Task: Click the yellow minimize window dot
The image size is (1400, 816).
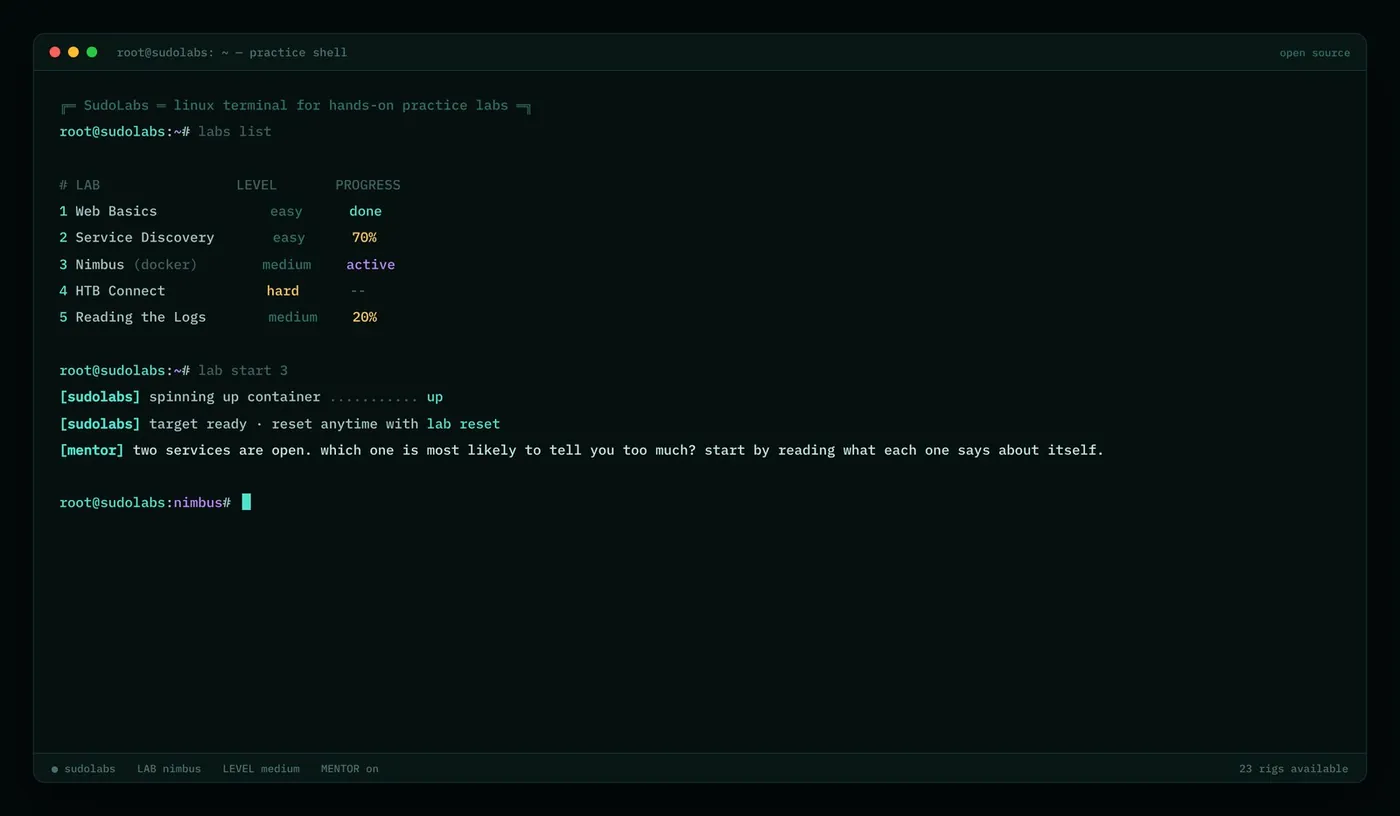Action: click(x=73, y=52)
